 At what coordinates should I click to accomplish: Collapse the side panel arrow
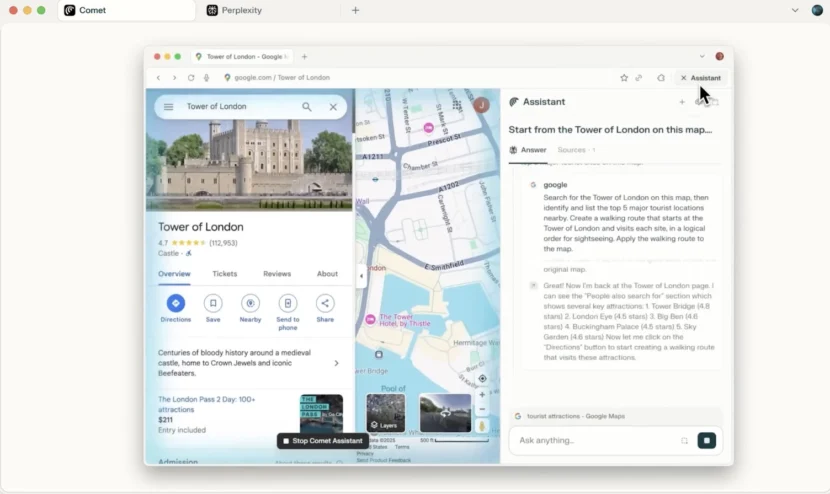[361, 276]
